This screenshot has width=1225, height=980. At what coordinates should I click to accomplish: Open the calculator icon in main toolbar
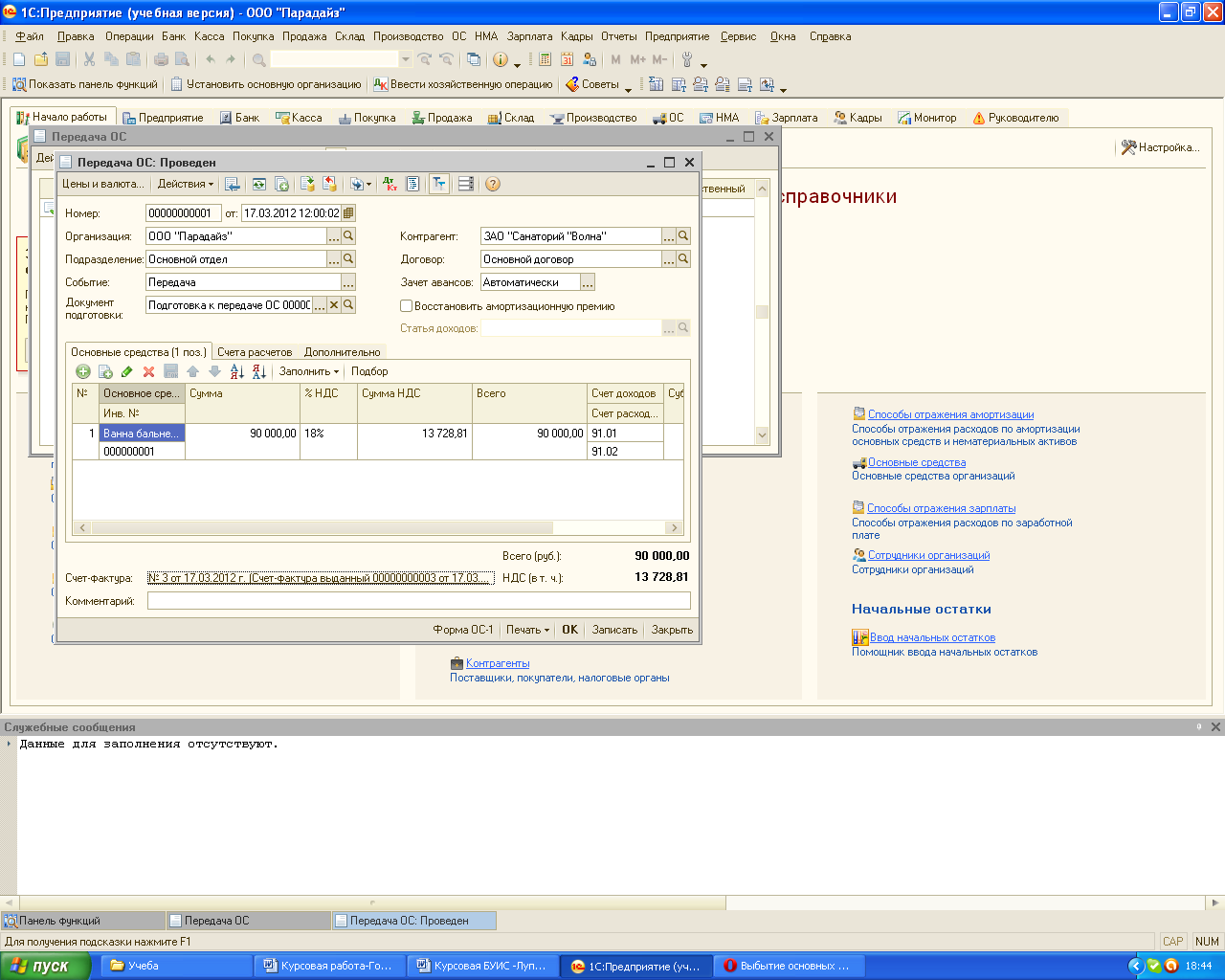click(x=545, y=59)
